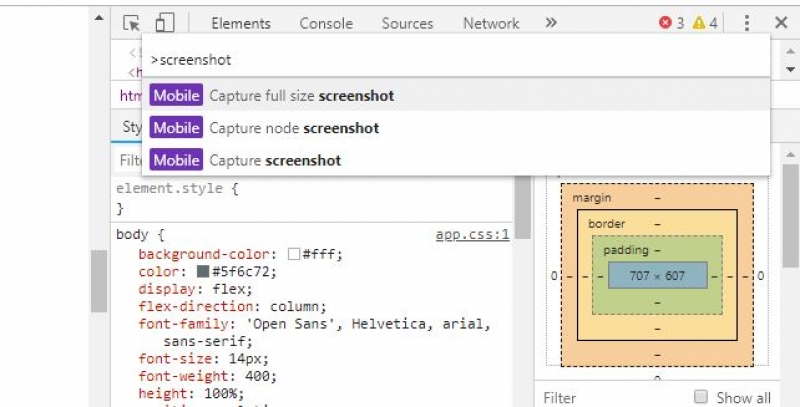Switch to the Console tab
Image resolution: width=800 pixels, height=407 pixels.
326,23
